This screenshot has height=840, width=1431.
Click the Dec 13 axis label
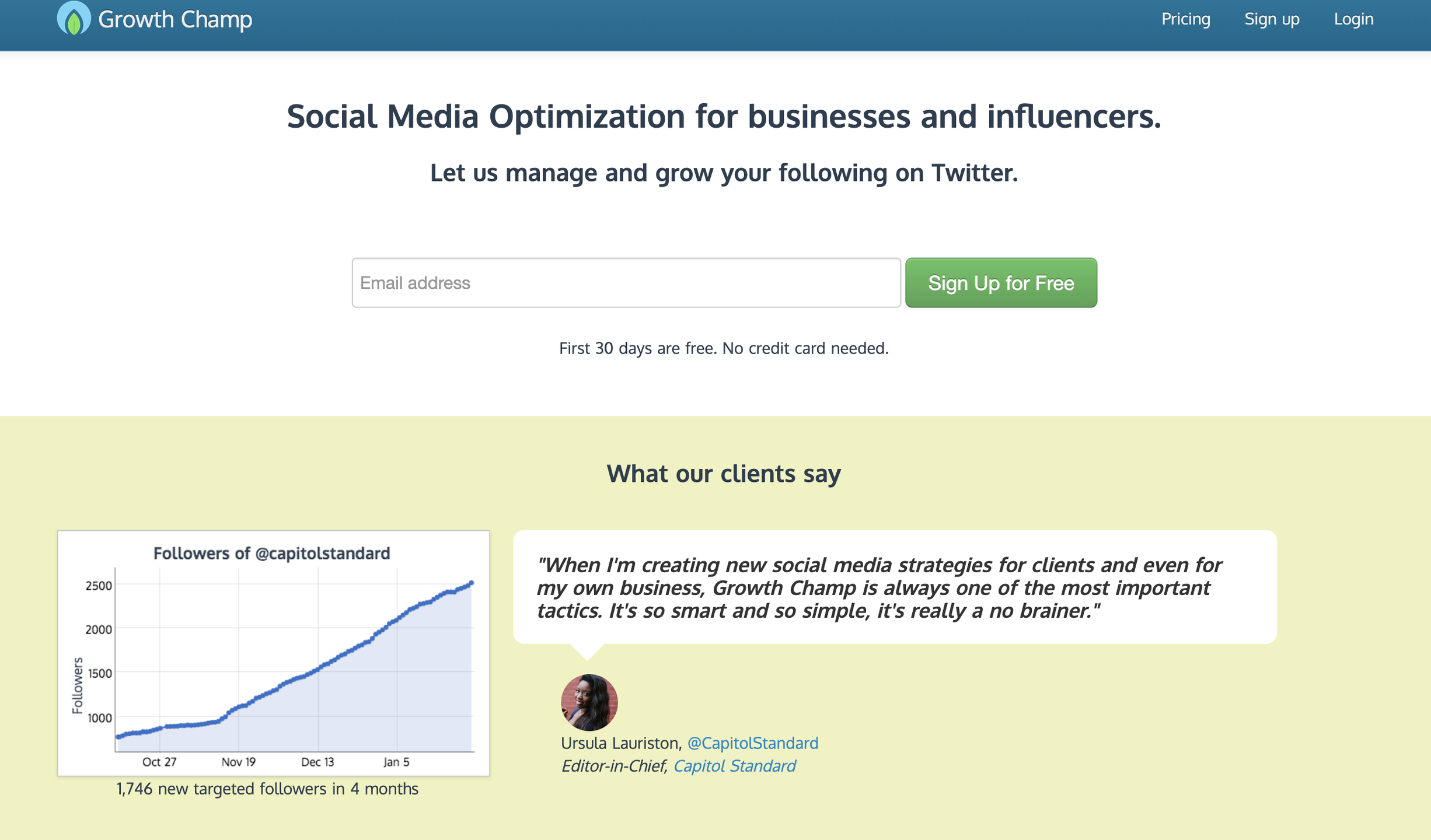[x=317, y=762]
